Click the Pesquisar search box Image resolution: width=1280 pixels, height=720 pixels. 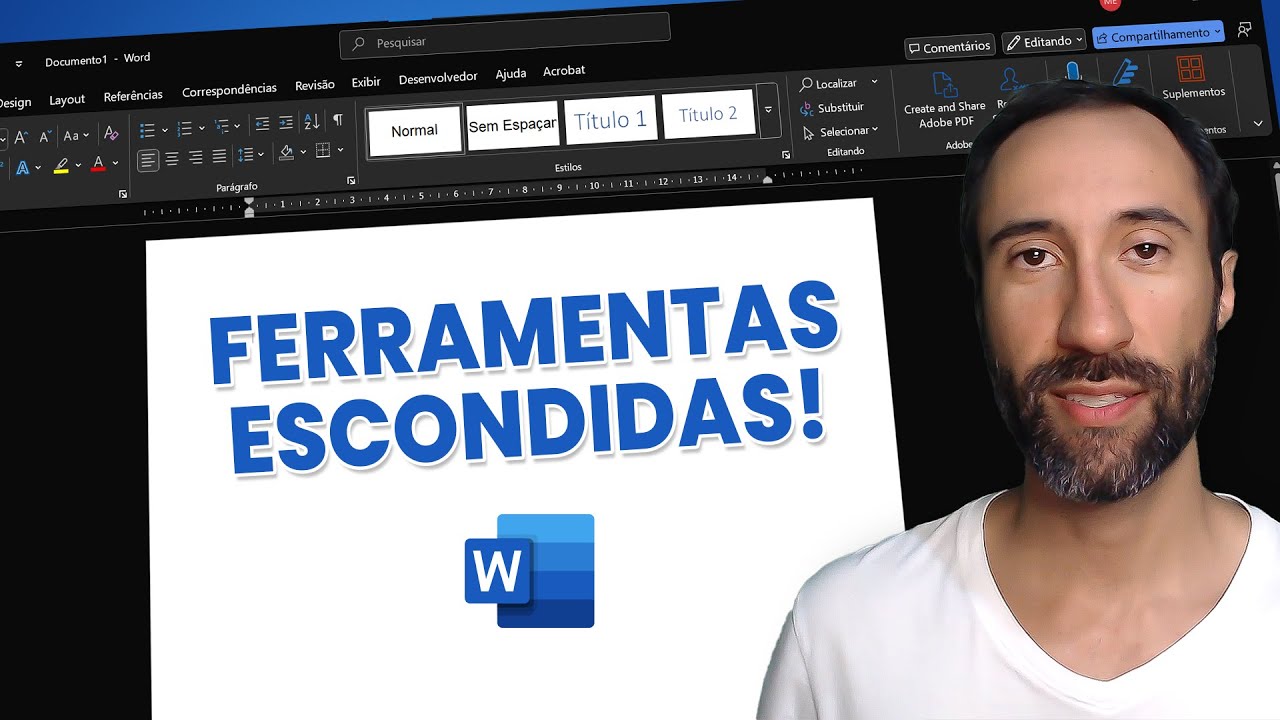pos(505,34)
